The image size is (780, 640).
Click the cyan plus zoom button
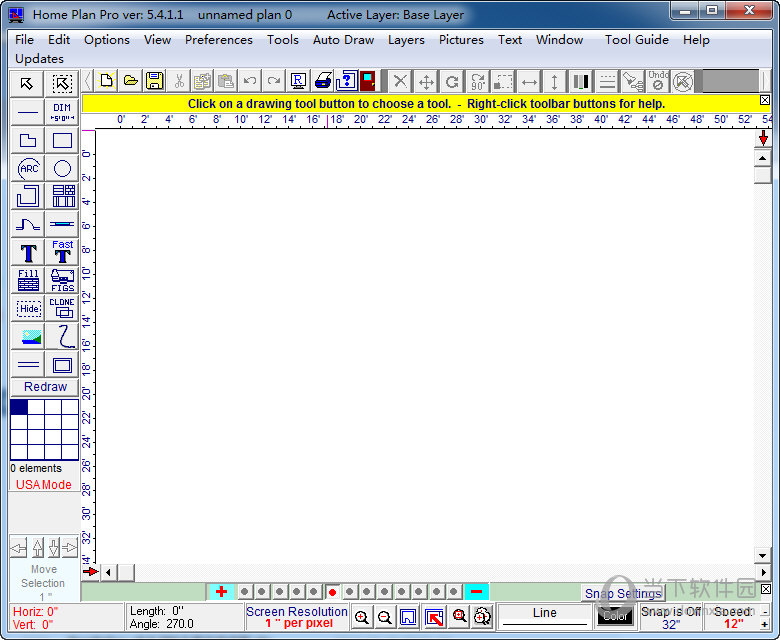pyautogui.click(x=221, y=592)
